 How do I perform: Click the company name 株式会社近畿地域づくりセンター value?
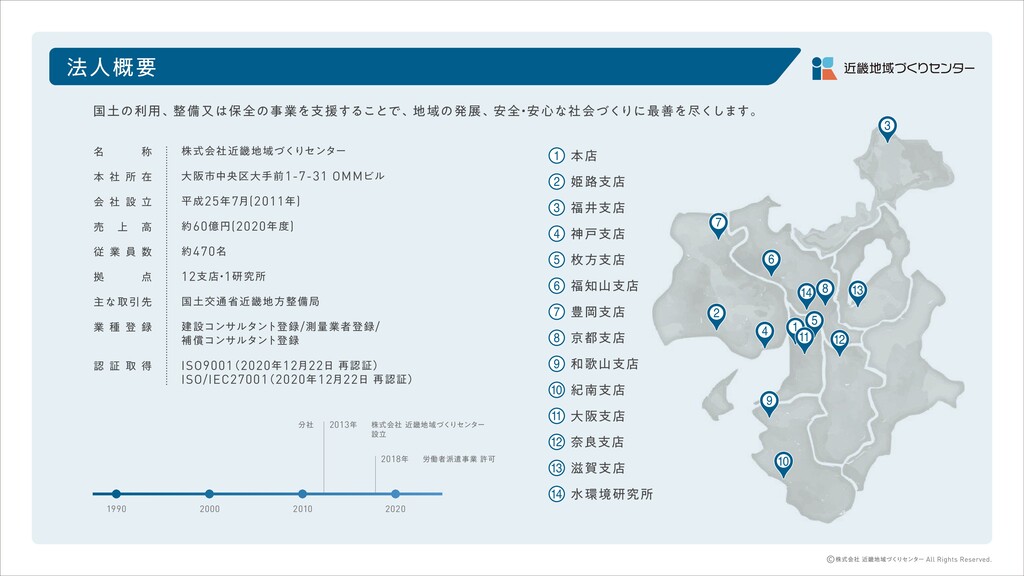(264, 151)
